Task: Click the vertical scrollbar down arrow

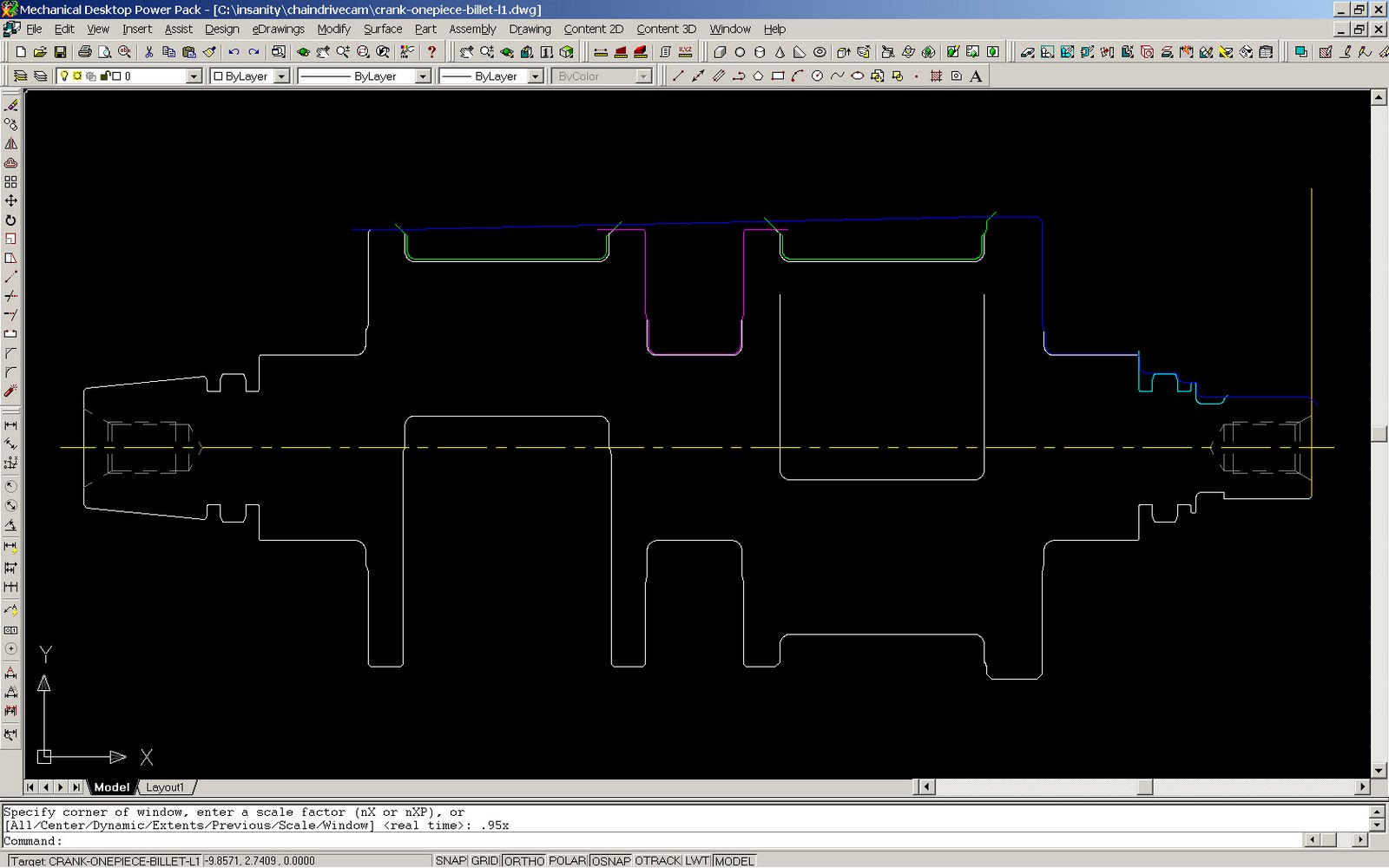Action: (1379, 771)
